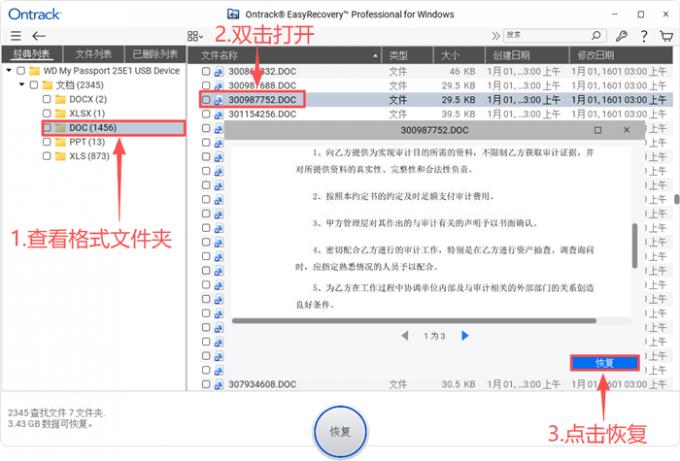The height and width of the screenshot is (461, 680).
Task: Go to next preview page arrow
Action: click(x=465, y=336)
